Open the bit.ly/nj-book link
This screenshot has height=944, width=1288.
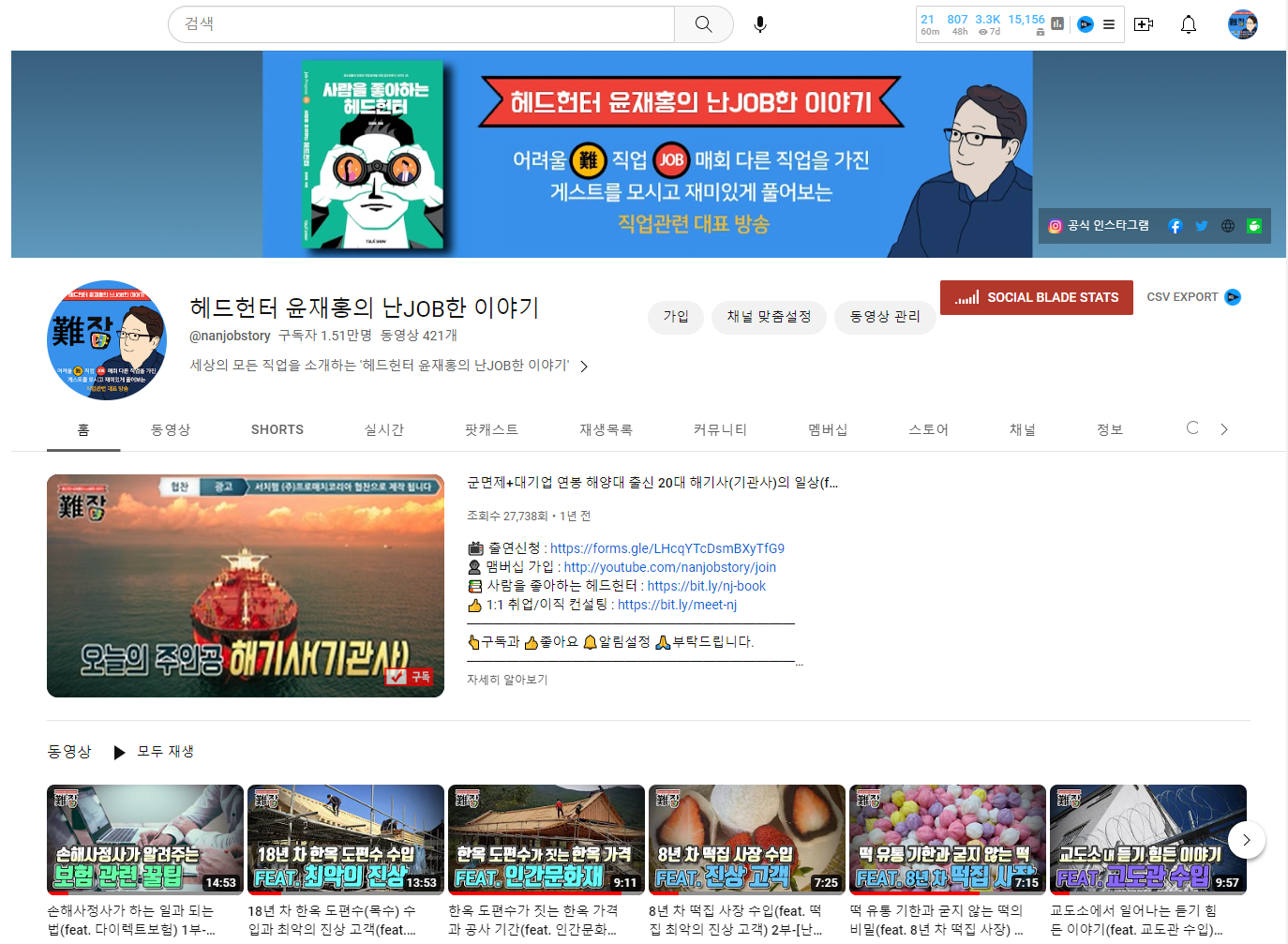(x=707, y=586)
